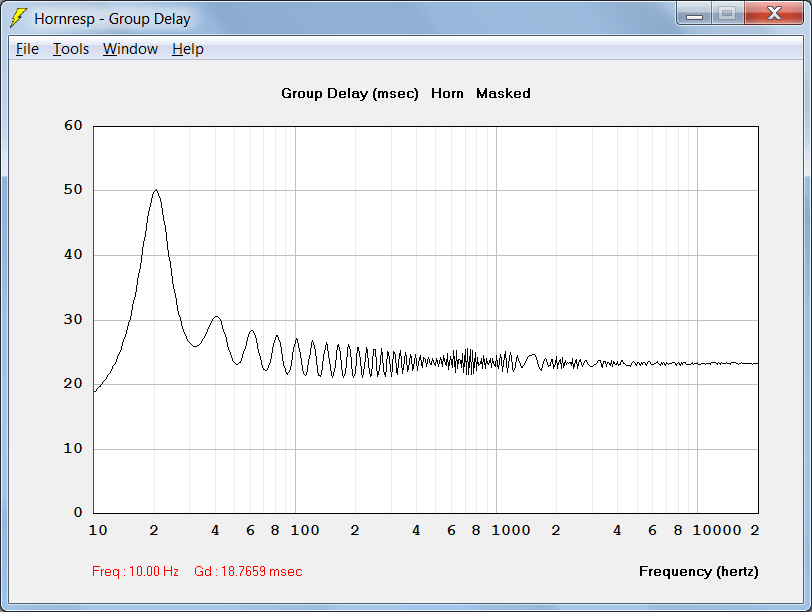
Task: Click the 50 msec peak of the curve
Action: (156, 190)
